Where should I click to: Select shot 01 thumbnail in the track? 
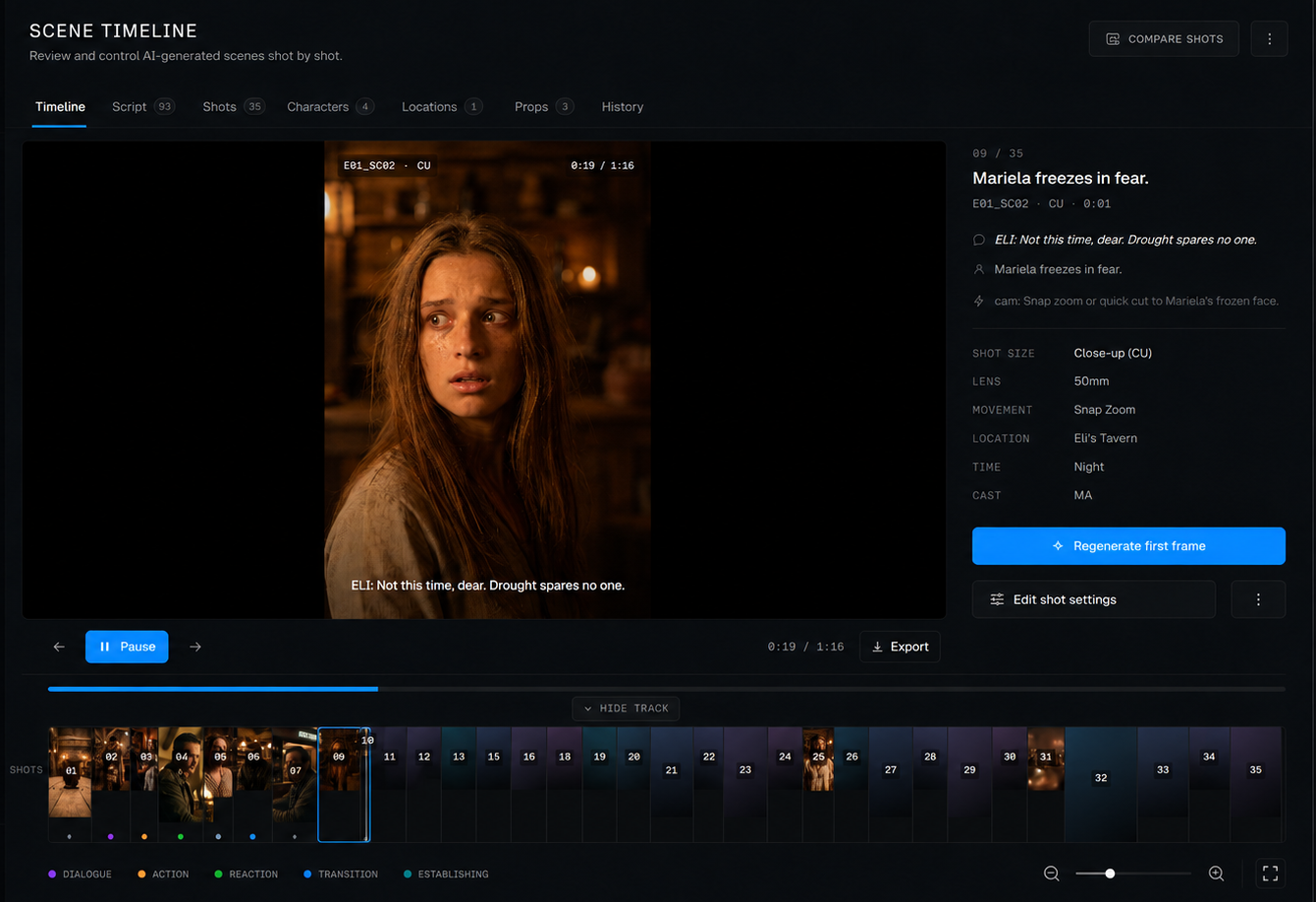(x=71, y=772)
